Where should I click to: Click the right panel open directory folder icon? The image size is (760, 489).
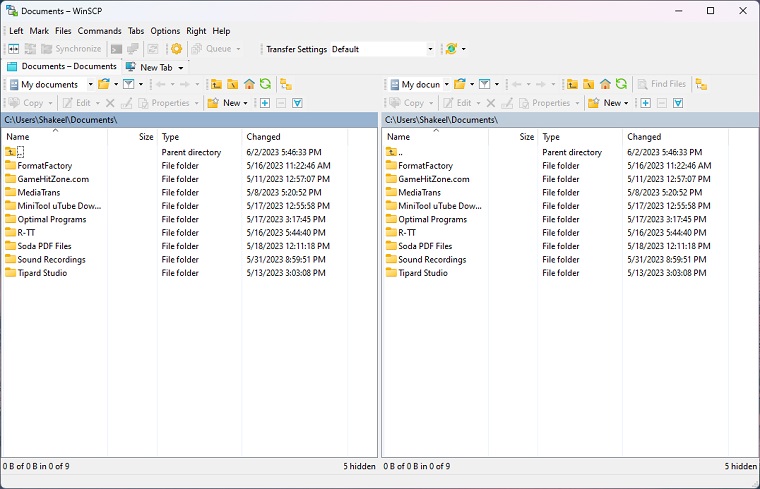(x=459, y=85)
